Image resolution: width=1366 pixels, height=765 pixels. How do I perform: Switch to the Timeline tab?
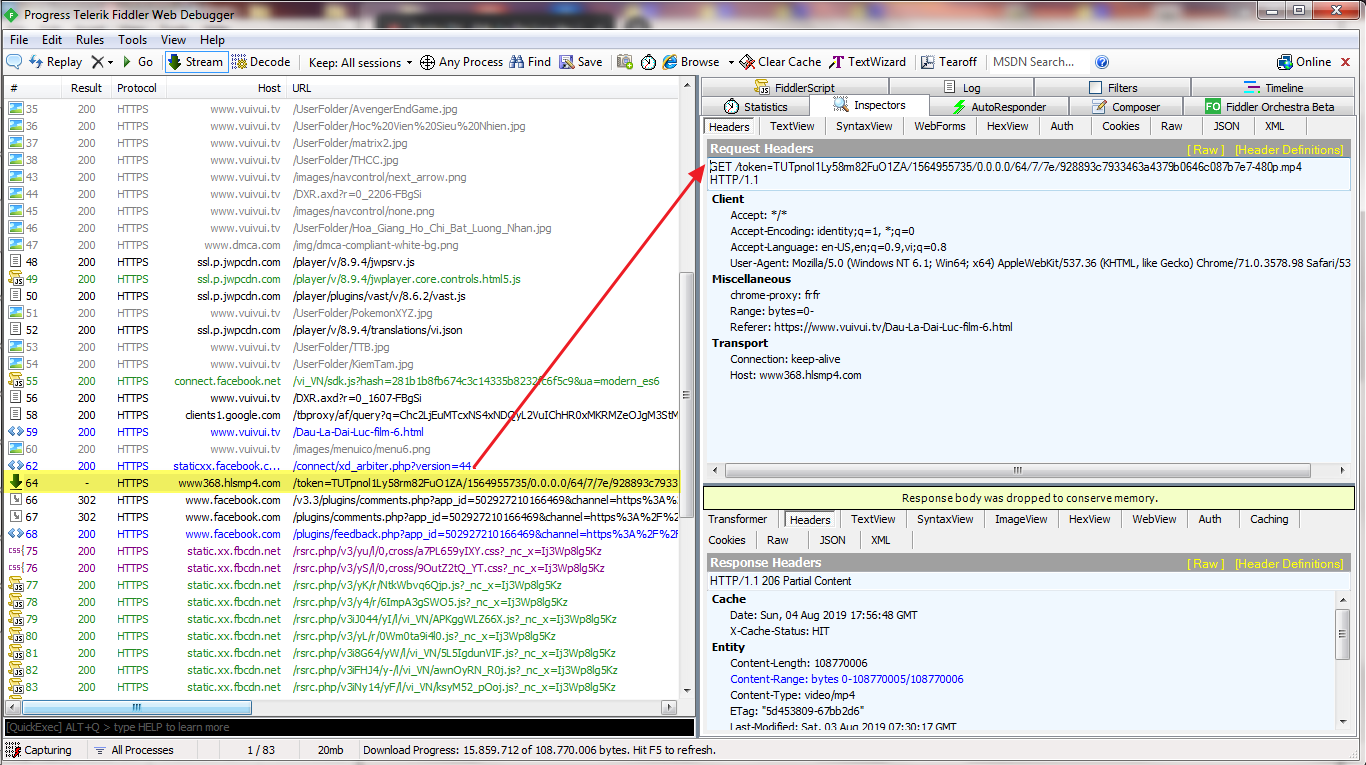tap(1274, 88)
